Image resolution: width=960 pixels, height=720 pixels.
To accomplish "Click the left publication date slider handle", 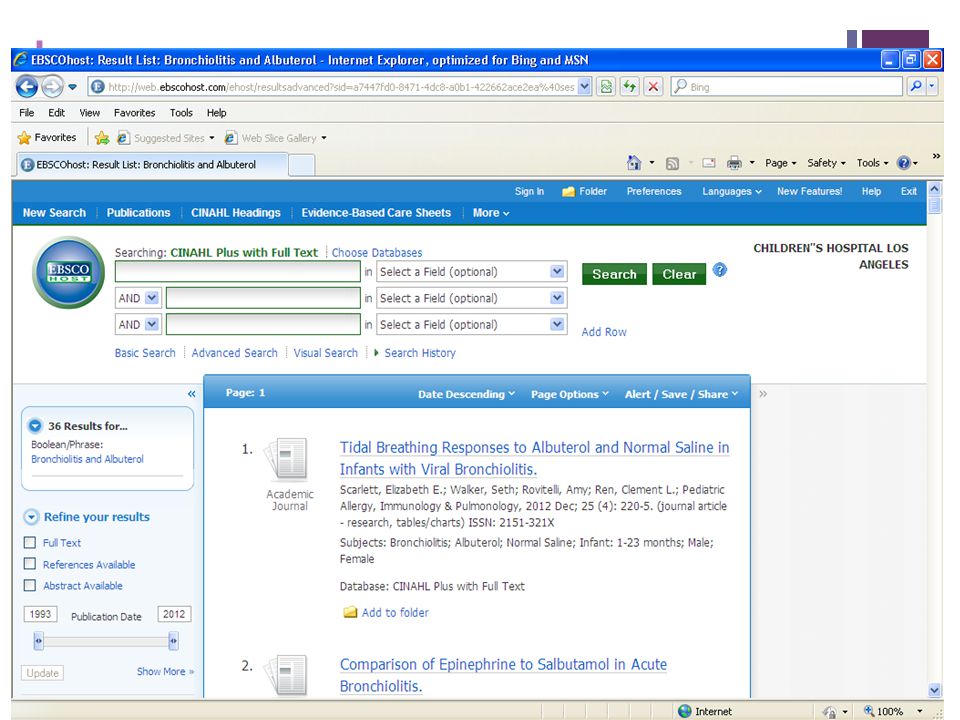I will click(x=39, y=641).
